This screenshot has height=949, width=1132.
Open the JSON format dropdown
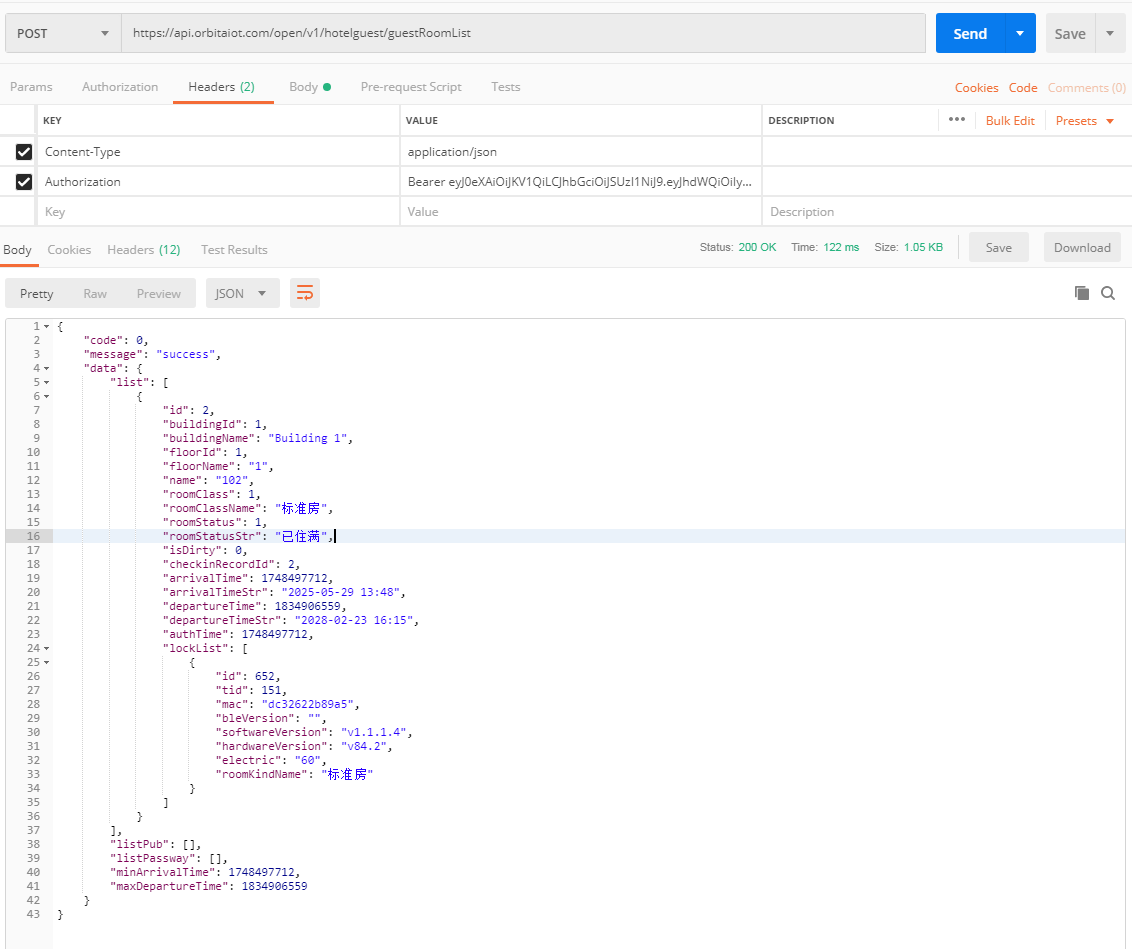pyautogui.click(x=242, y=293)
